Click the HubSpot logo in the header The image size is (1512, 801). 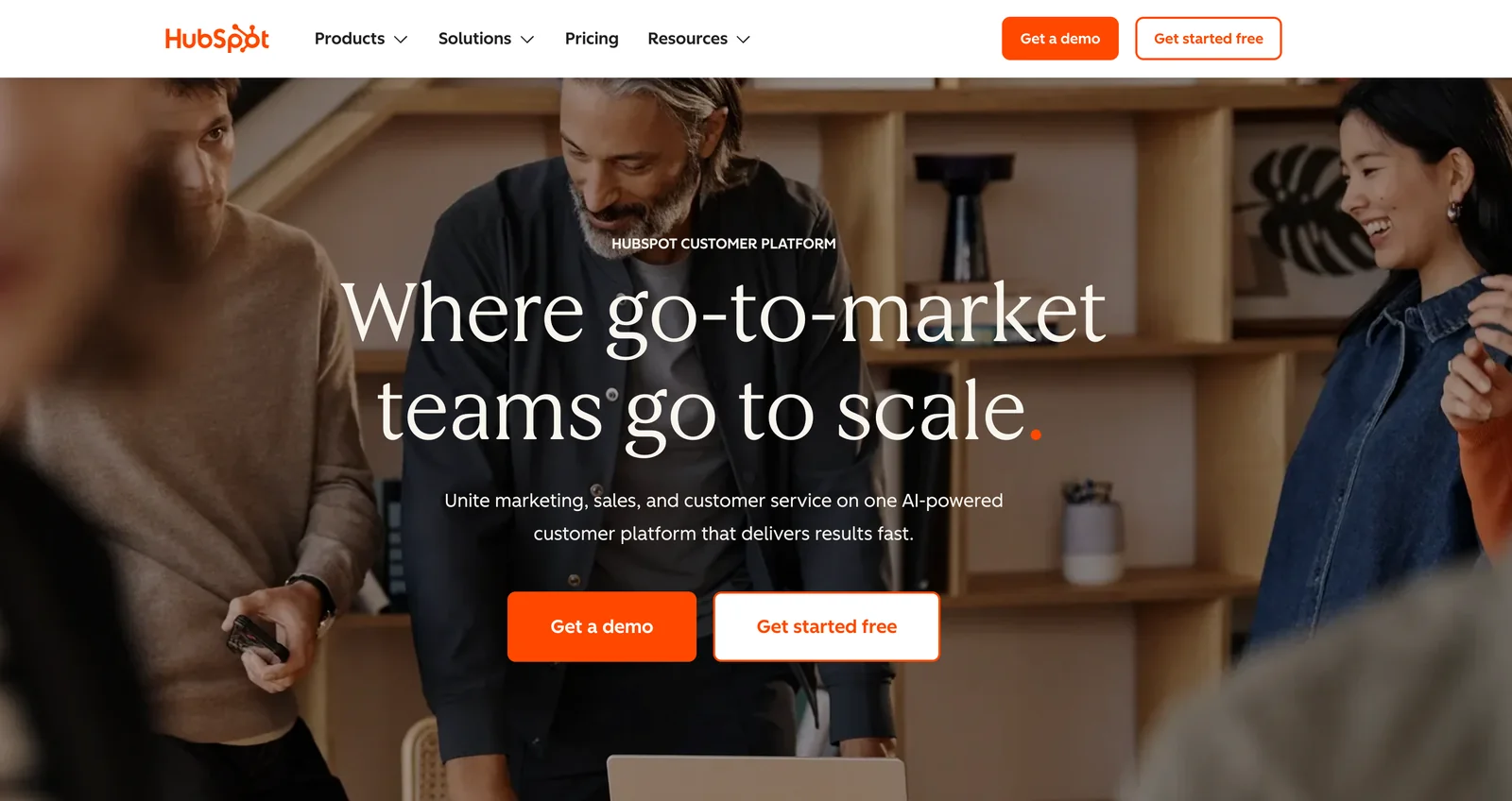coord(216,39)
